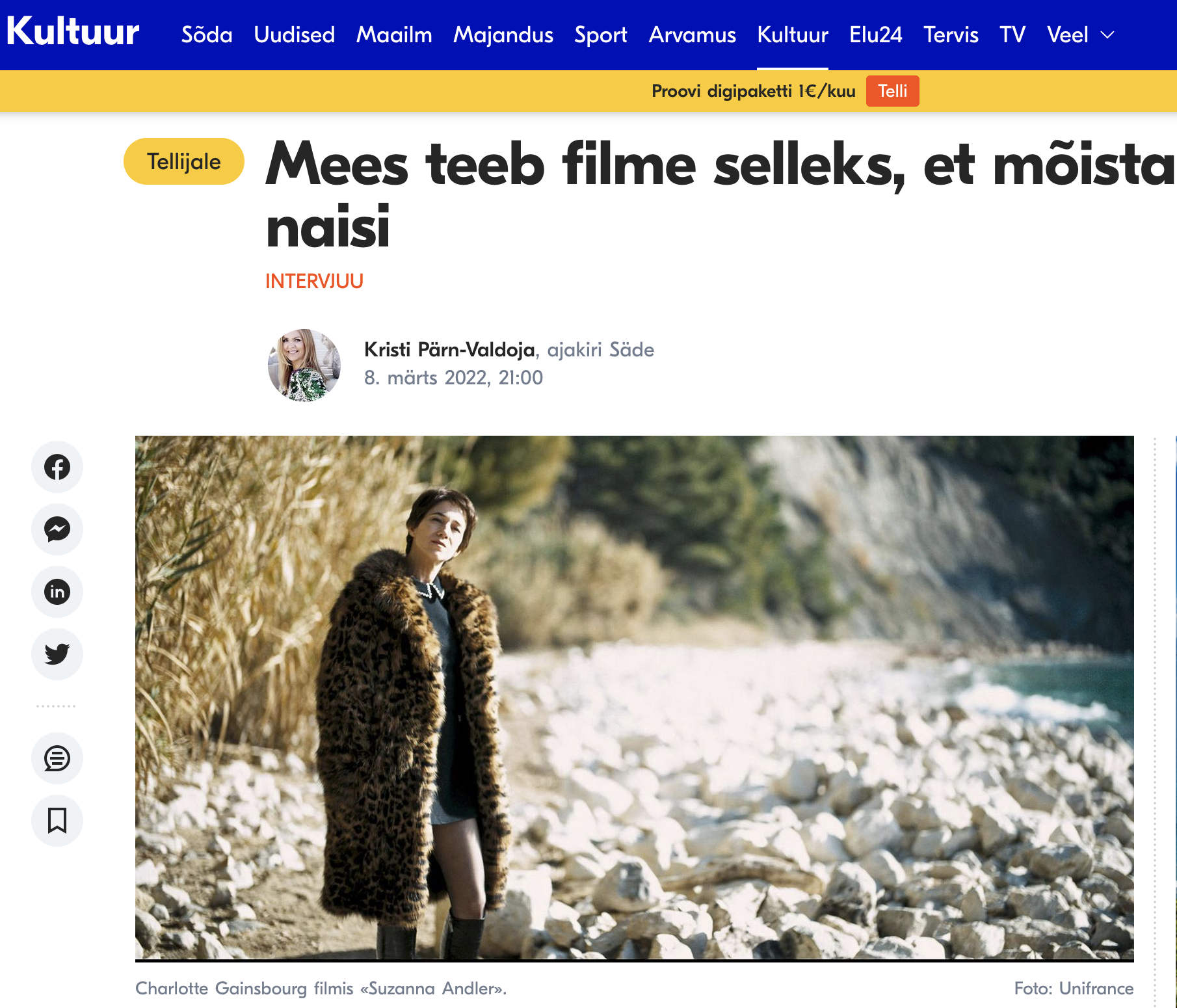The height and width of the screenshot is (1008, 1177).
Task: Click the Tellijale subscriber badge
Action: [x=184, y=161]
